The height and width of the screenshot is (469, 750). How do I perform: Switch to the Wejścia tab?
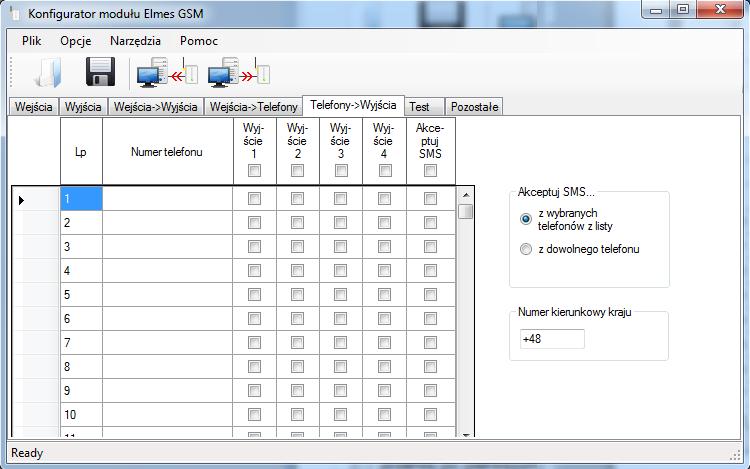coord(33,107)
